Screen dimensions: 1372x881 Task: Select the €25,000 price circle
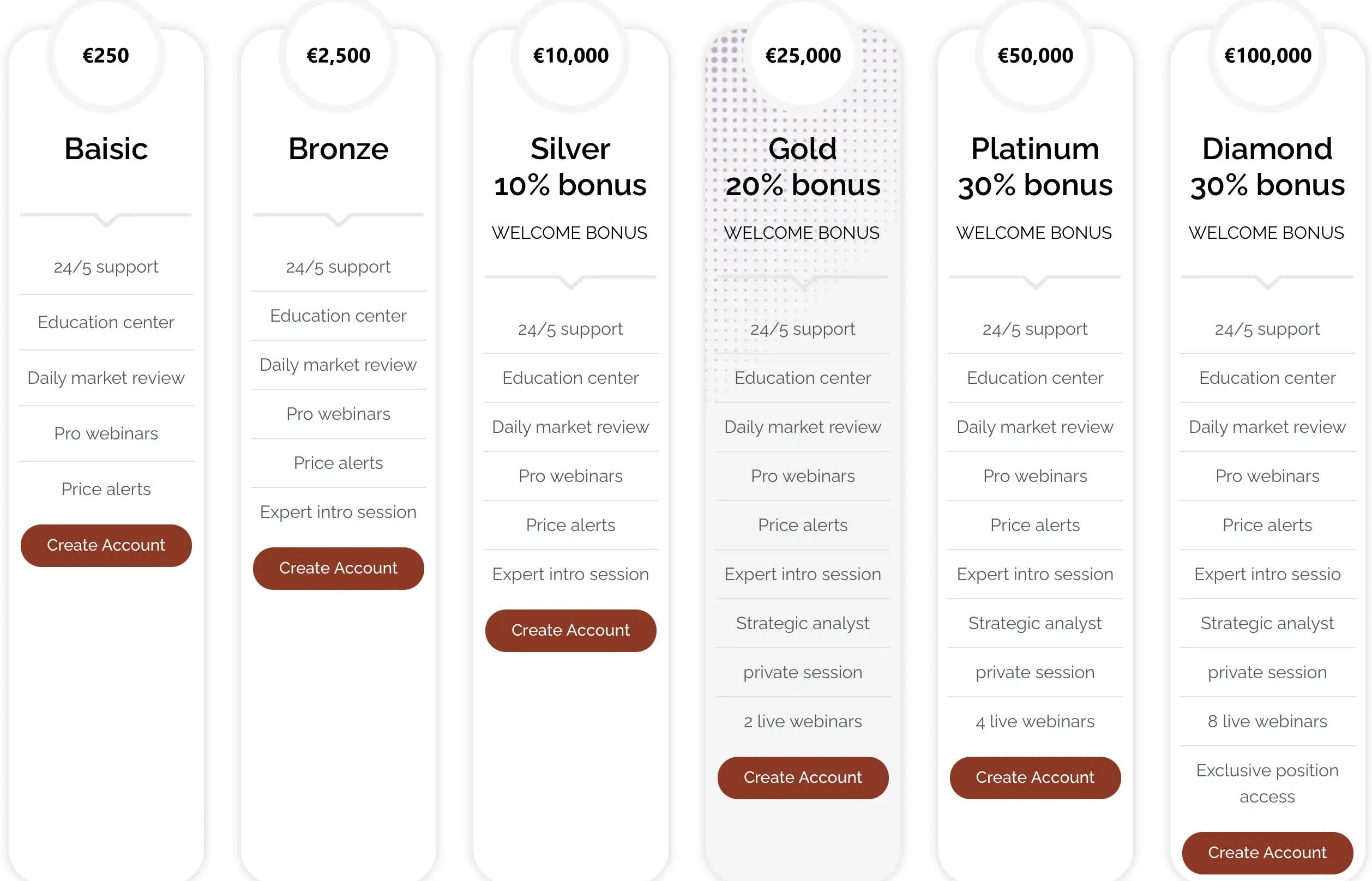click(x=803, y=55)
